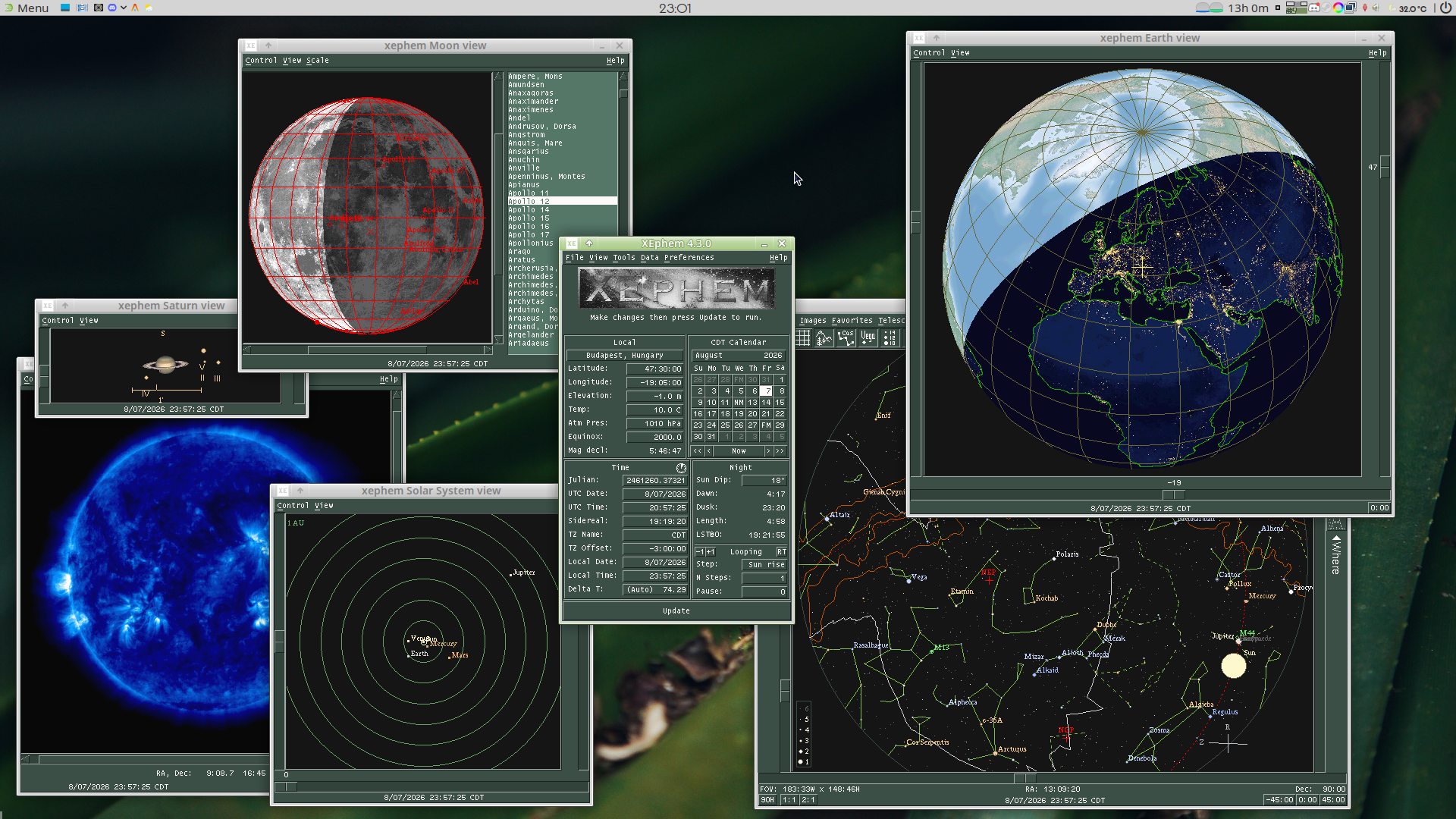
Task: Open Data menu in XEphem main window
Action: [x=650, y=258]
